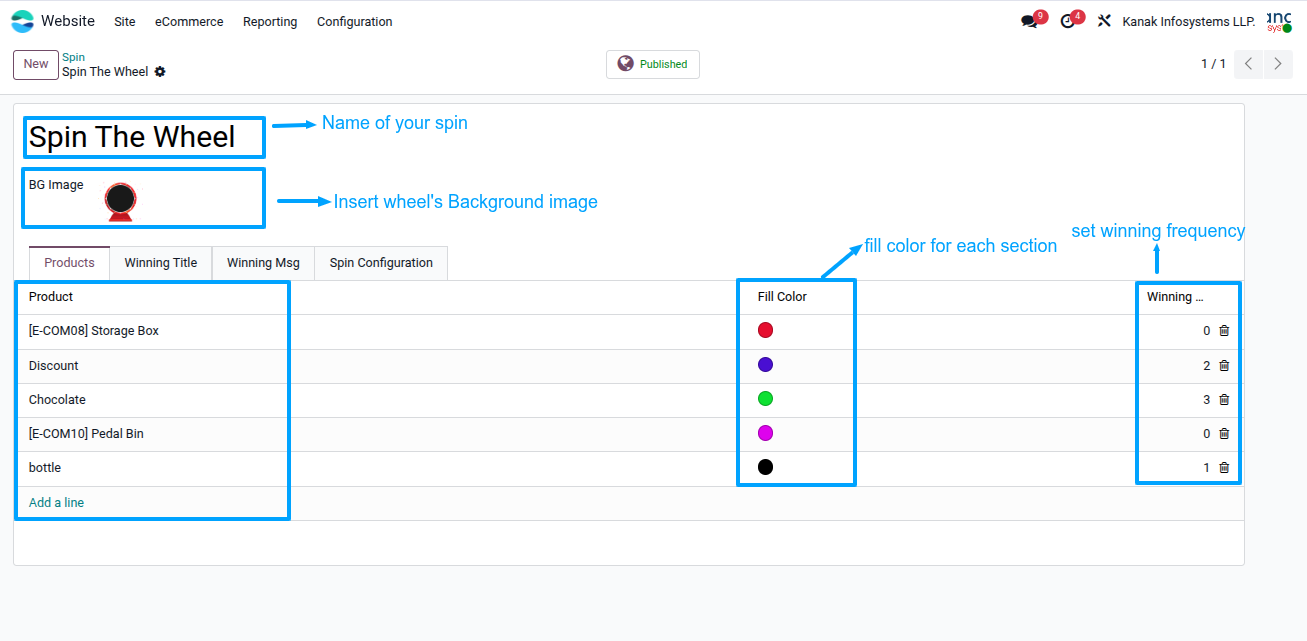Click the Spin The Wheel name field

(x=145, y=137)
